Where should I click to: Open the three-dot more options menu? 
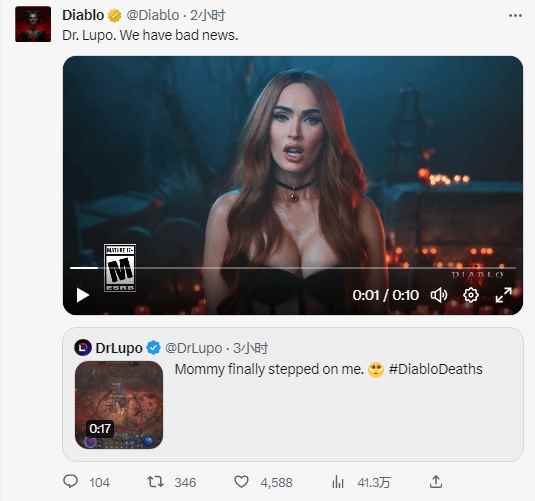pos(515,16)
